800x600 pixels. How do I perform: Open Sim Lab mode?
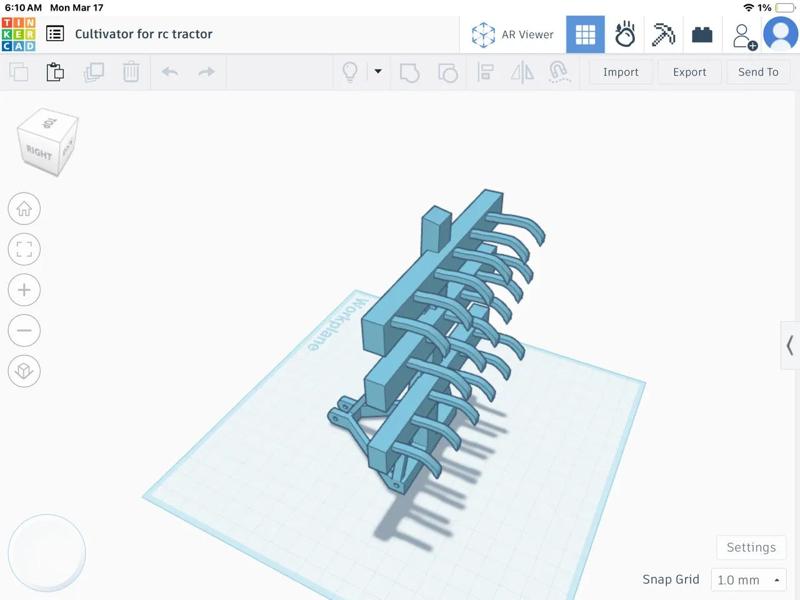(x=625, y=33)
